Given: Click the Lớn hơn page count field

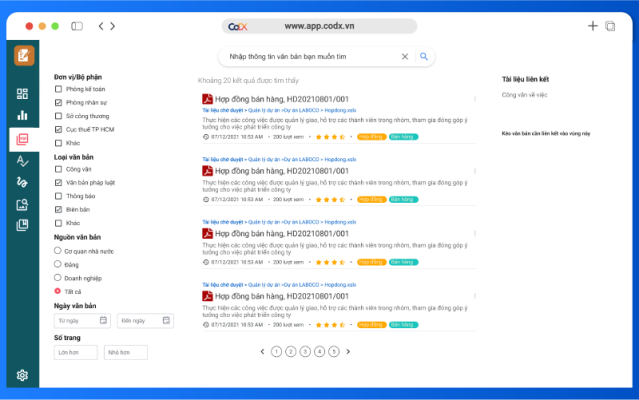Looking at the screenshot, I should pos(75,352).
